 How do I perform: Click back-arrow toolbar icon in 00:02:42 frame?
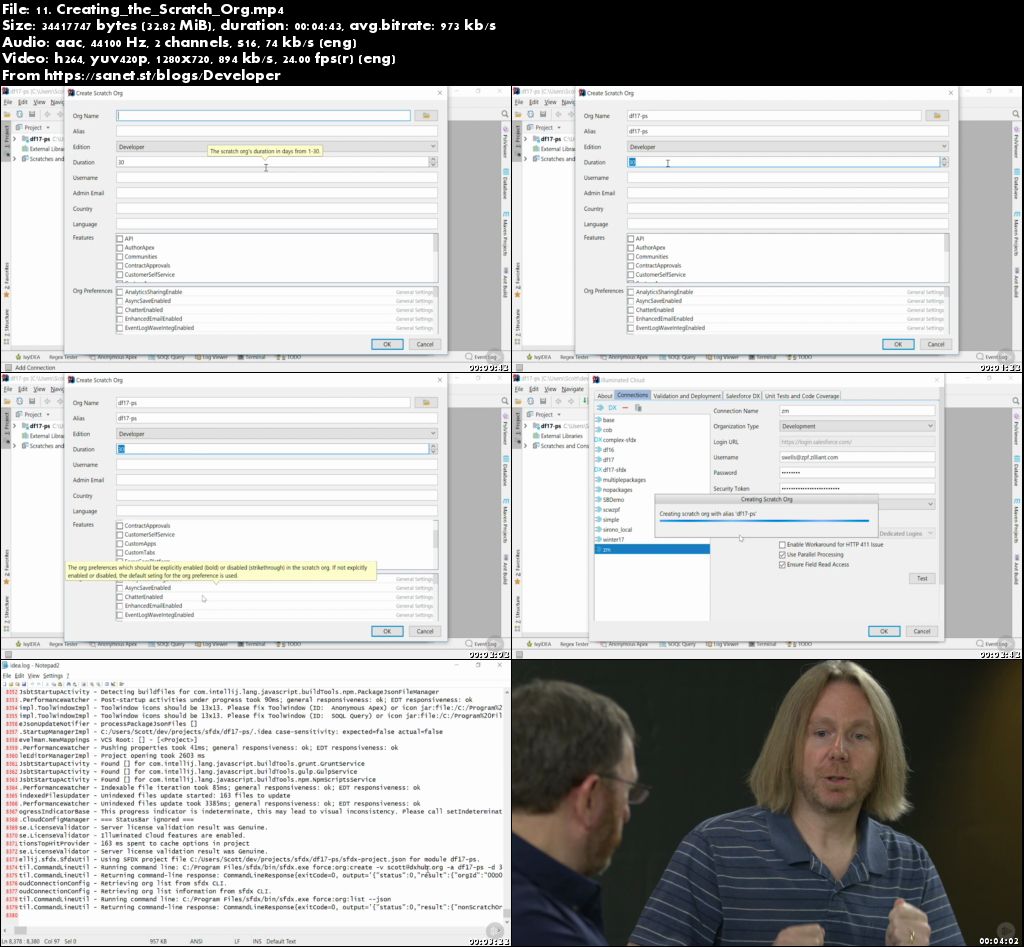[558, 401]
